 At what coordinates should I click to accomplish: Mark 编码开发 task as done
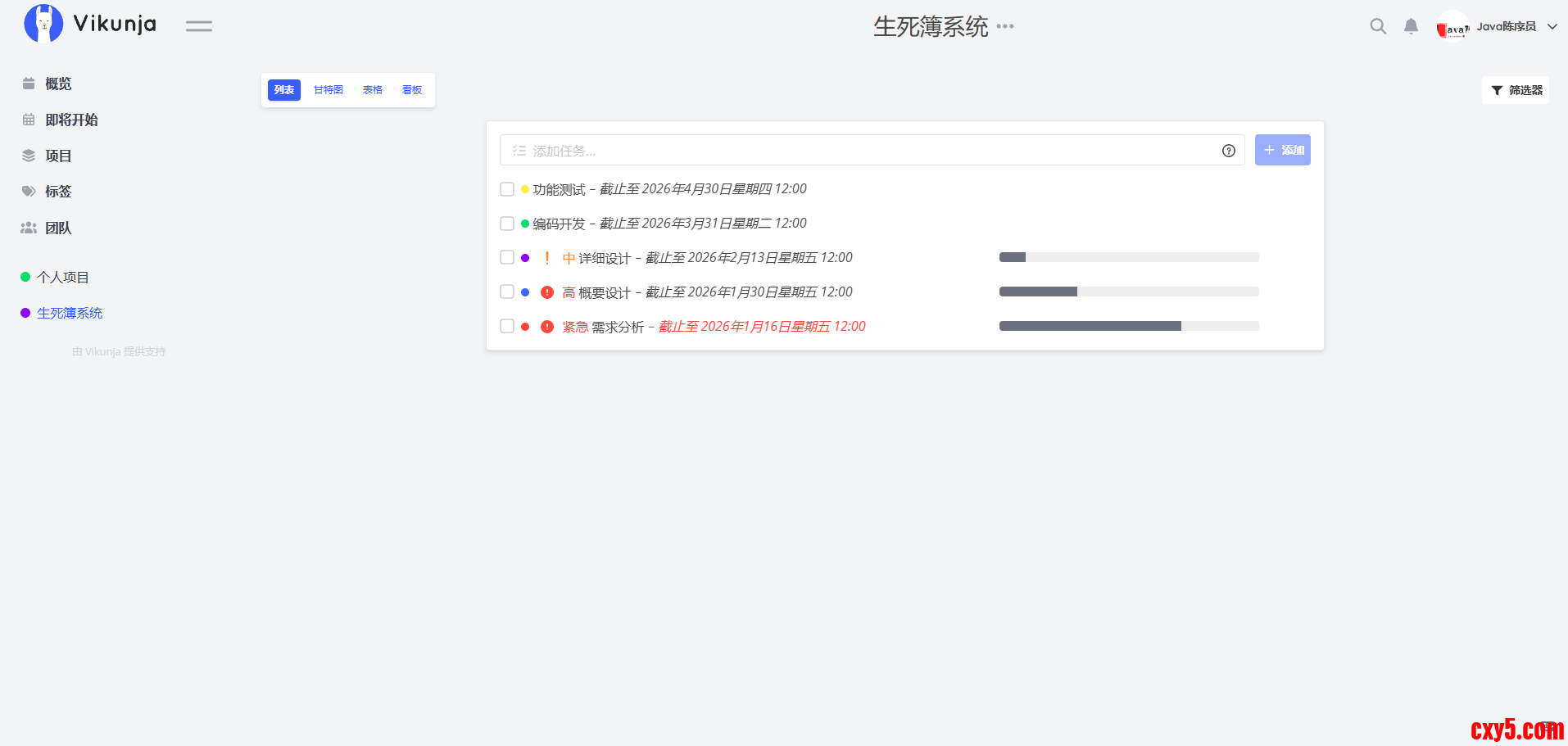507,224
